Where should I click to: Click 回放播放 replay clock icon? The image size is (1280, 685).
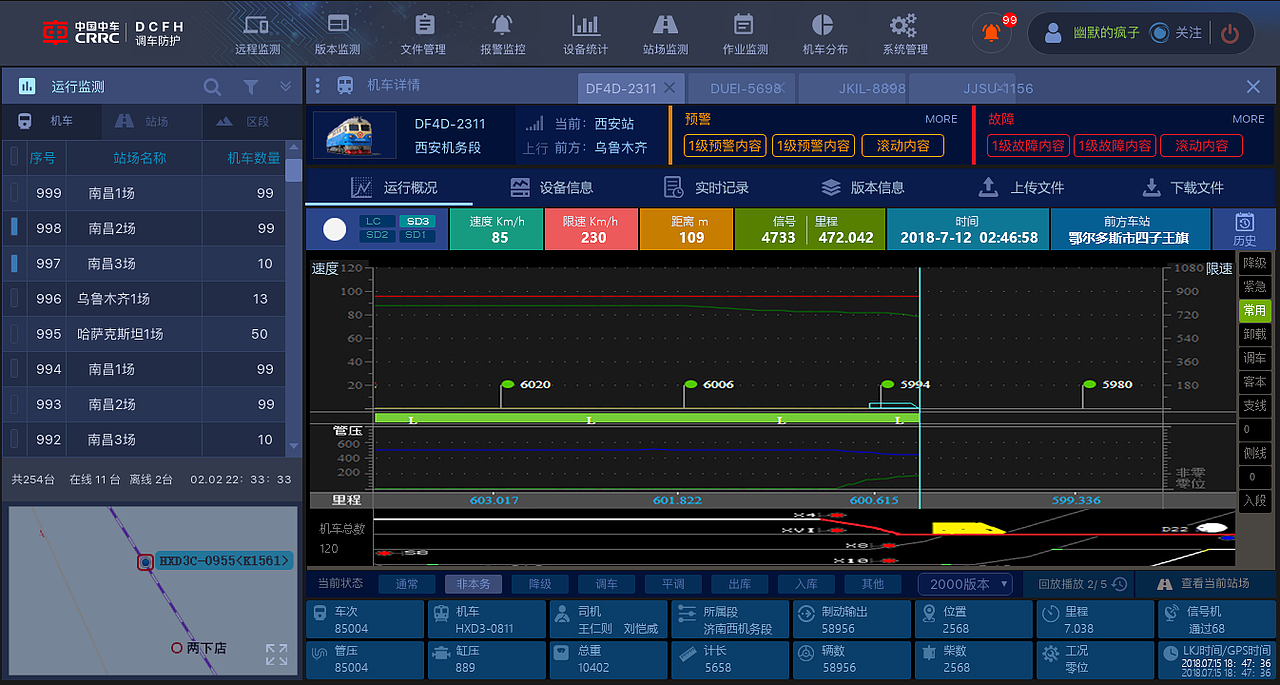1119,584
